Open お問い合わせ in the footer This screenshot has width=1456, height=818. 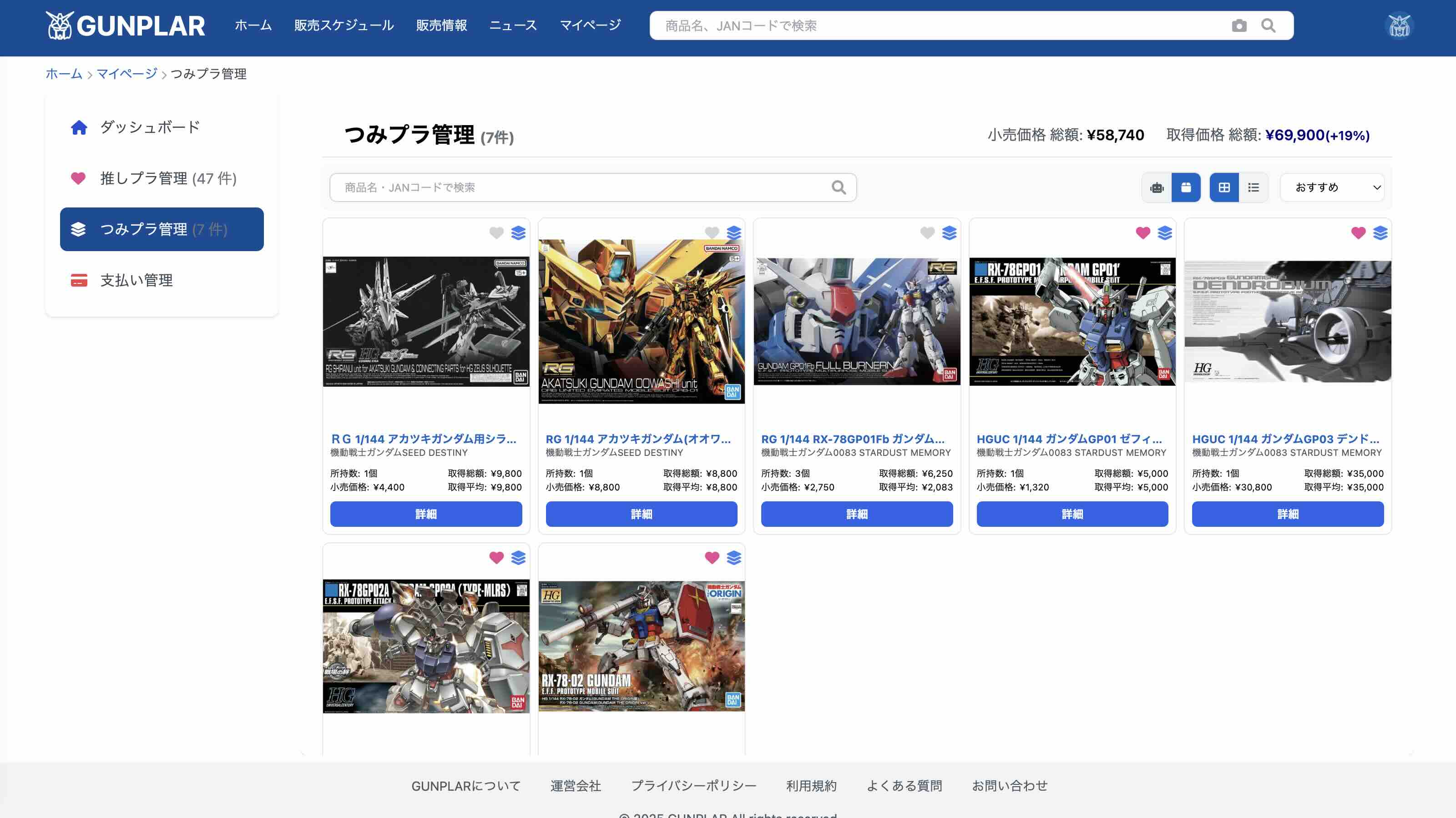1010,786
